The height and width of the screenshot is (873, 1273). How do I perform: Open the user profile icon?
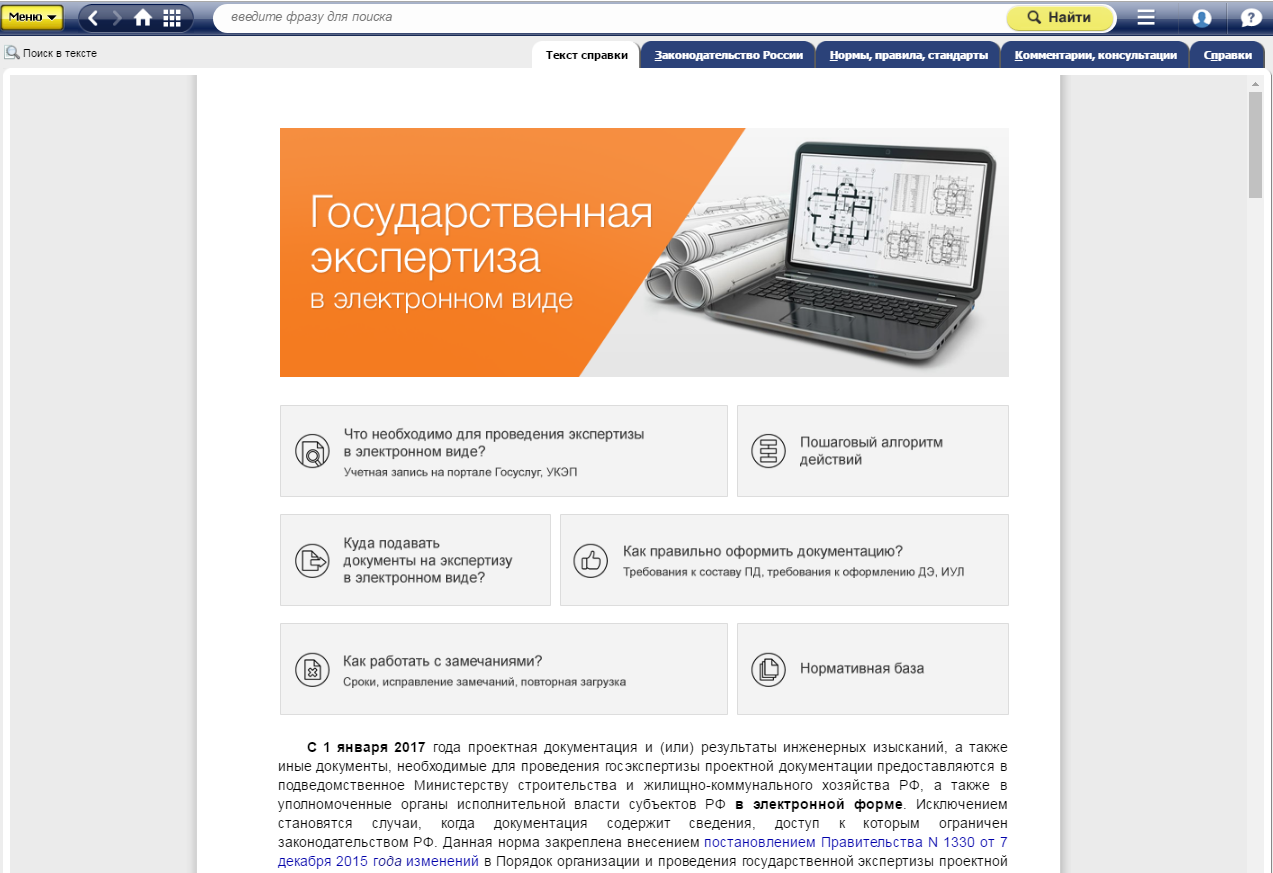[x=1202, y=18]
